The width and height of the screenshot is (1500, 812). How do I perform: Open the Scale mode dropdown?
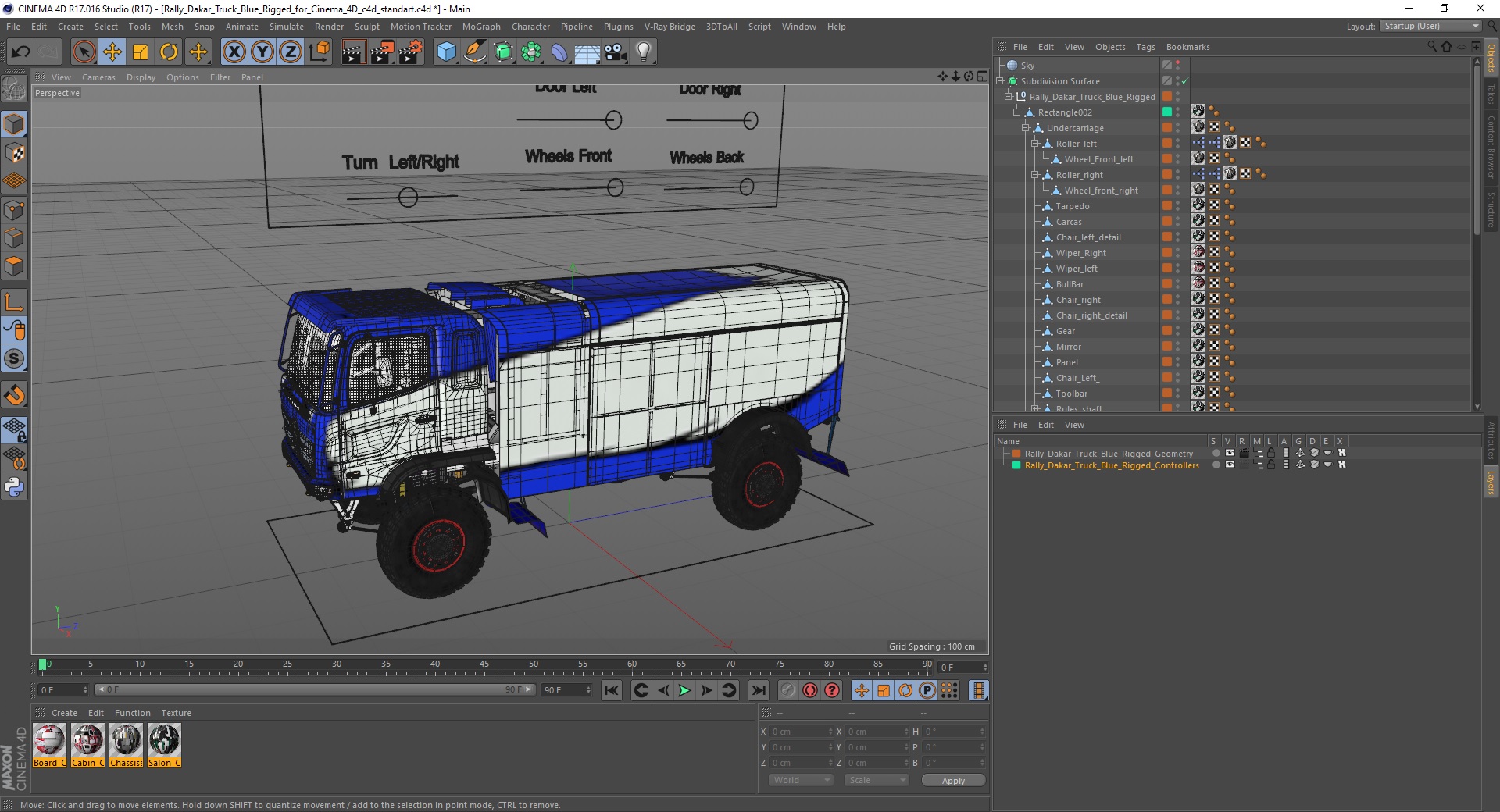click(876, 780)
